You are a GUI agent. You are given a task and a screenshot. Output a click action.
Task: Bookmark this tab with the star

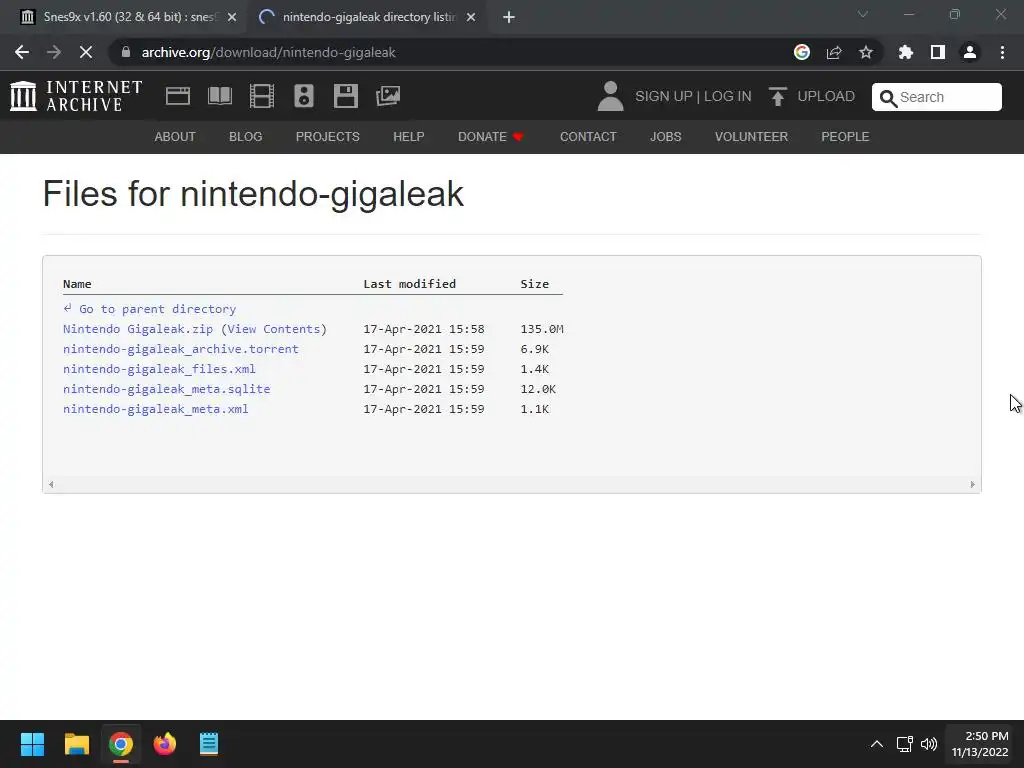tap(866, 52)
